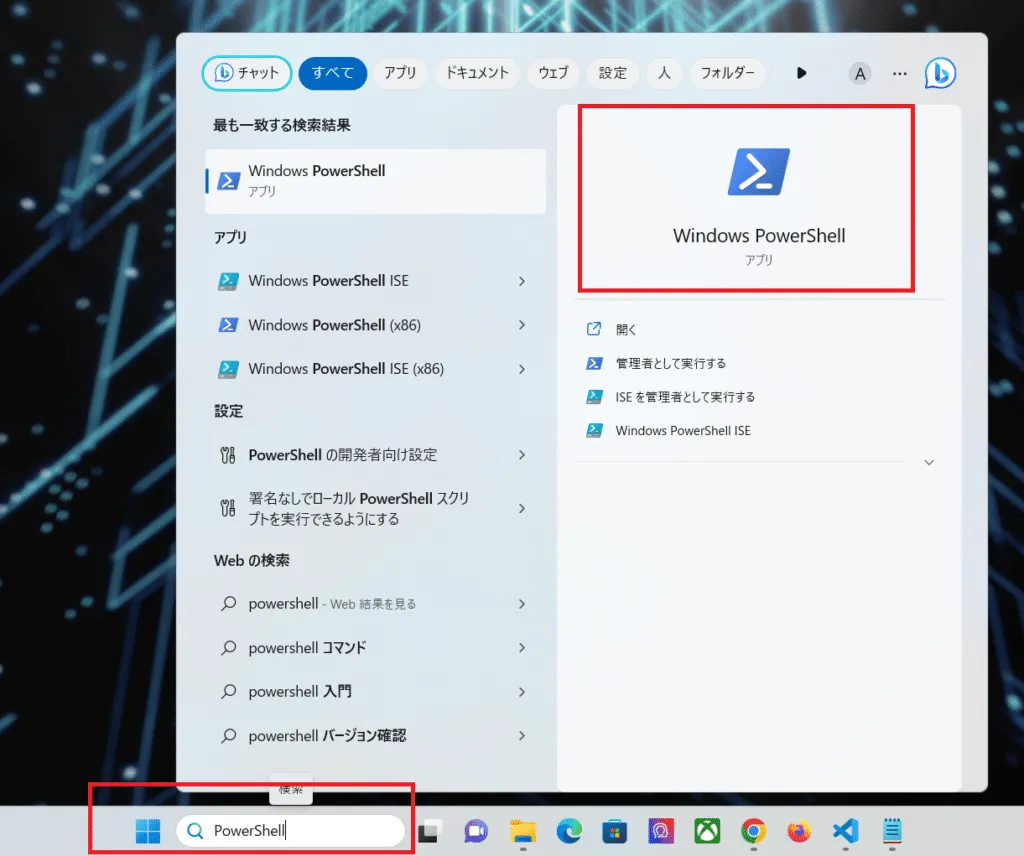Switch to the ドキュメント filter tab
This screenshot has width=1024, height=856.
pyautogui.click(x=477, y=72)
